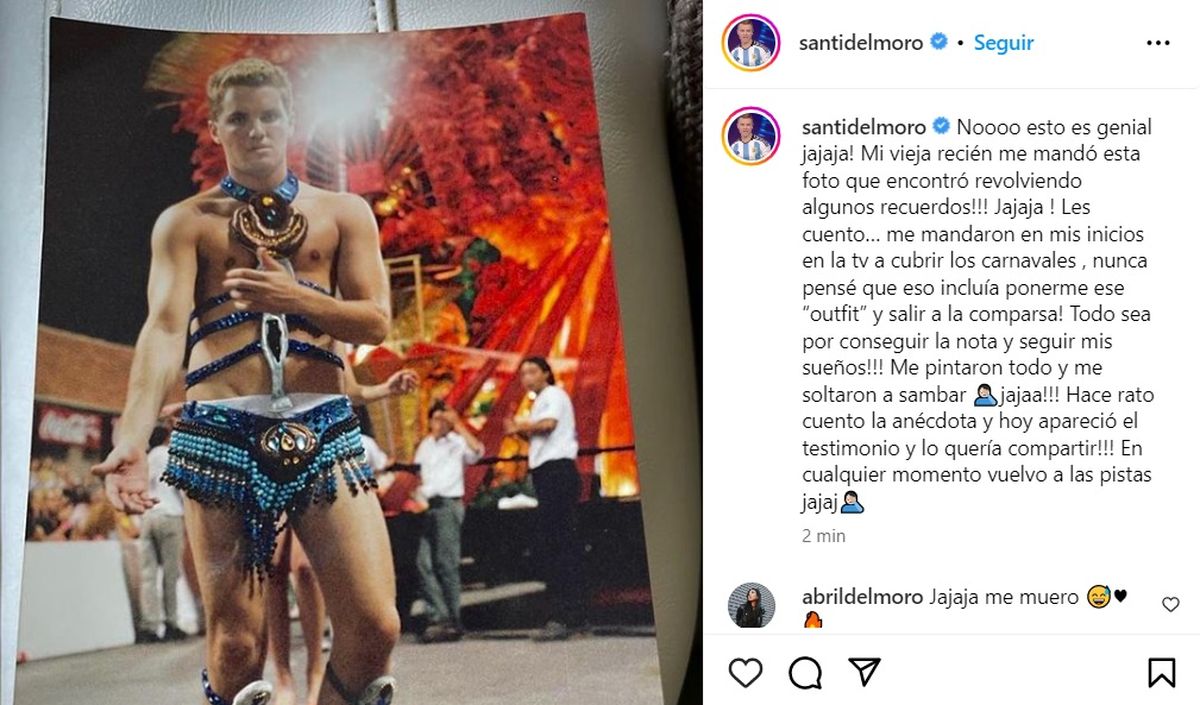1200x705 pixels.
Task: Share post using paper plane icon
Action: [864, 673]
